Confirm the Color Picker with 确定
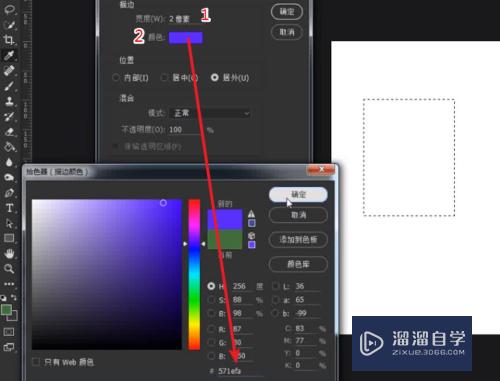500x381 pixels. (298, 195)
